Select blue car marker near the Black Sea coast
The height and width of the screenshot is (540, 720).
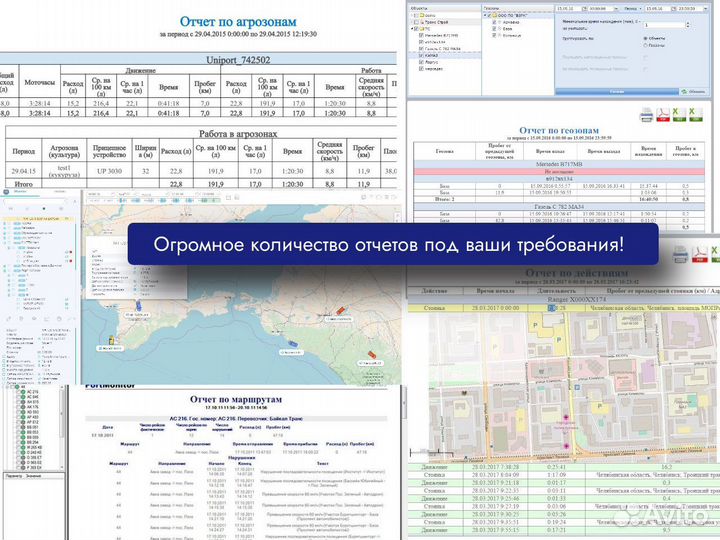coord(292,343)
